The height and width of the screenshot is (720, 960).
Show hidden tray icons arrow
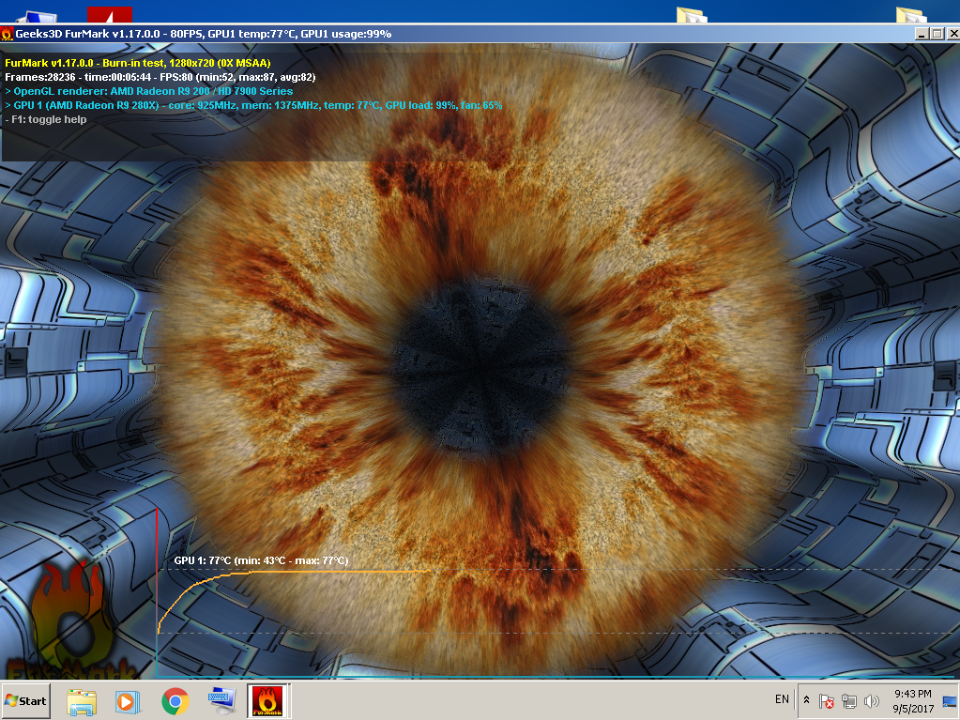806,700
